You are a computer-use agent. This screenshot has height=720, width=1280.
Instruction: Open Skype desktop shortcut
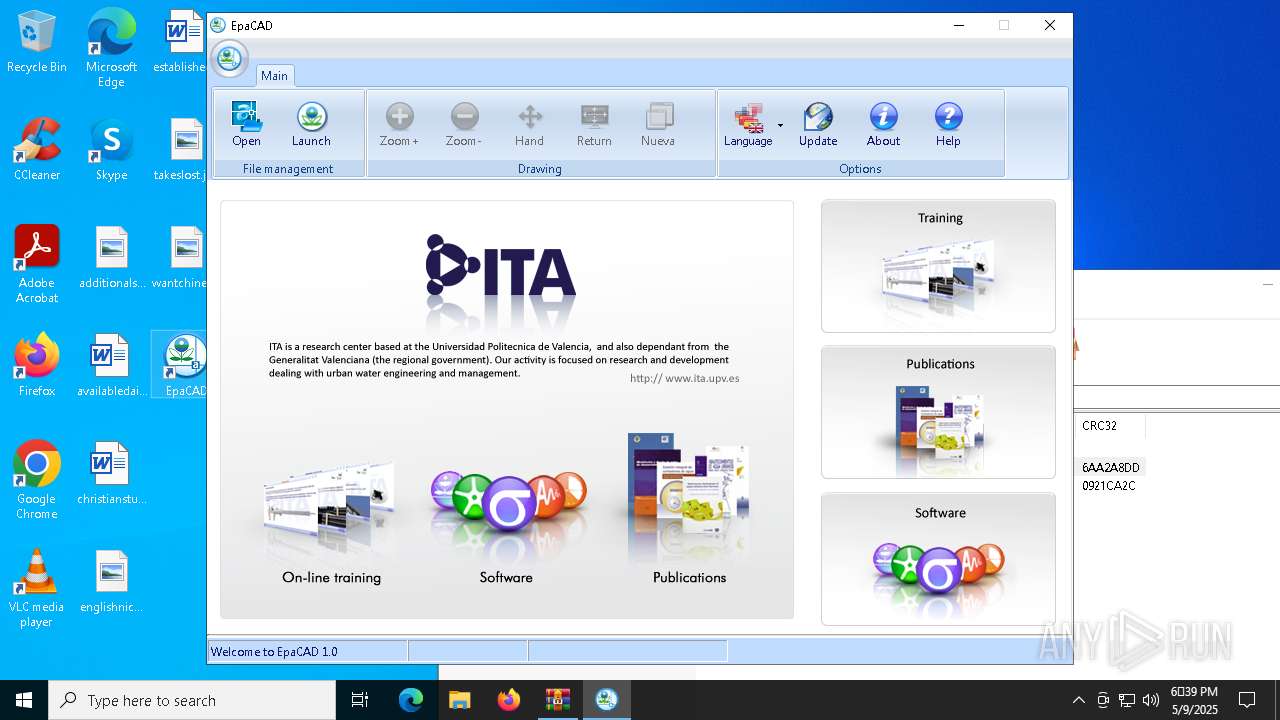(x=111, y=150)
